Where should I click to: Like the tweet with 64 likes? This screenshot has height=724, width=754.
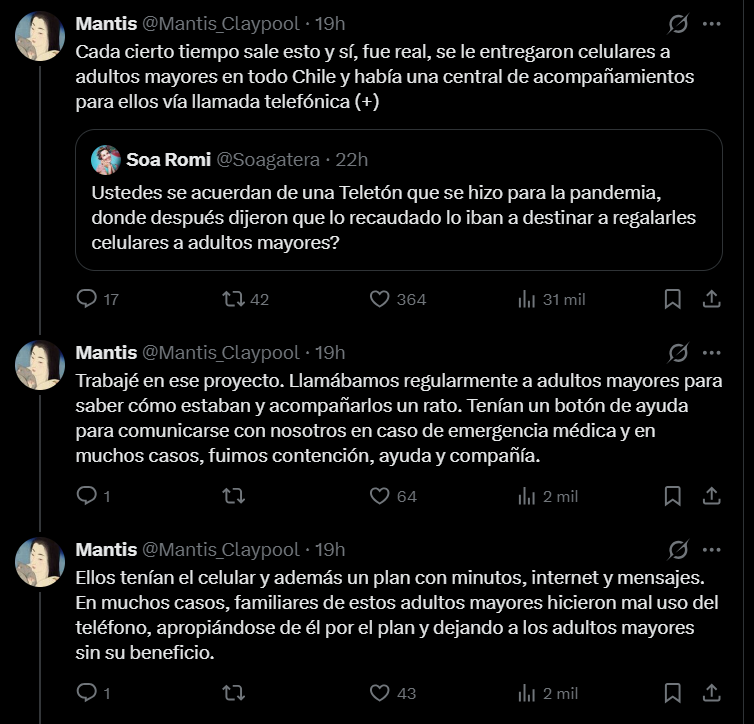[x=380, y=496]
